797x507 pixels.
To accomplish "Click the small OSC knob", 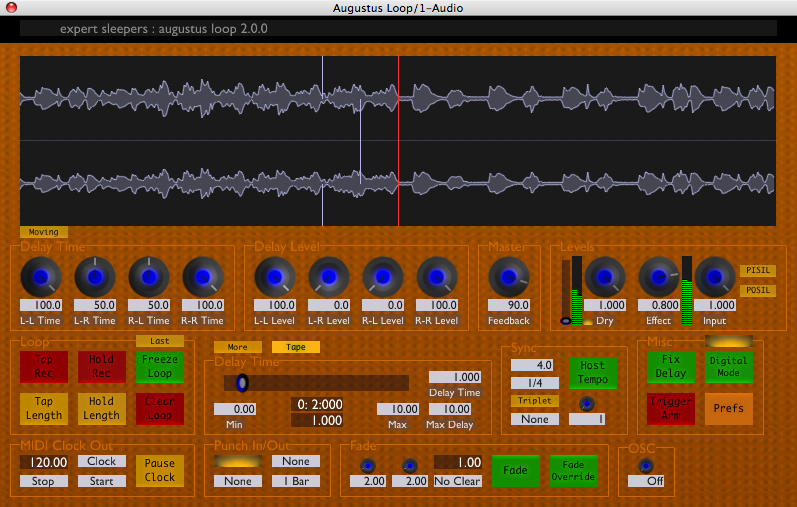I will pyautogui.click(x=645, y=466).
